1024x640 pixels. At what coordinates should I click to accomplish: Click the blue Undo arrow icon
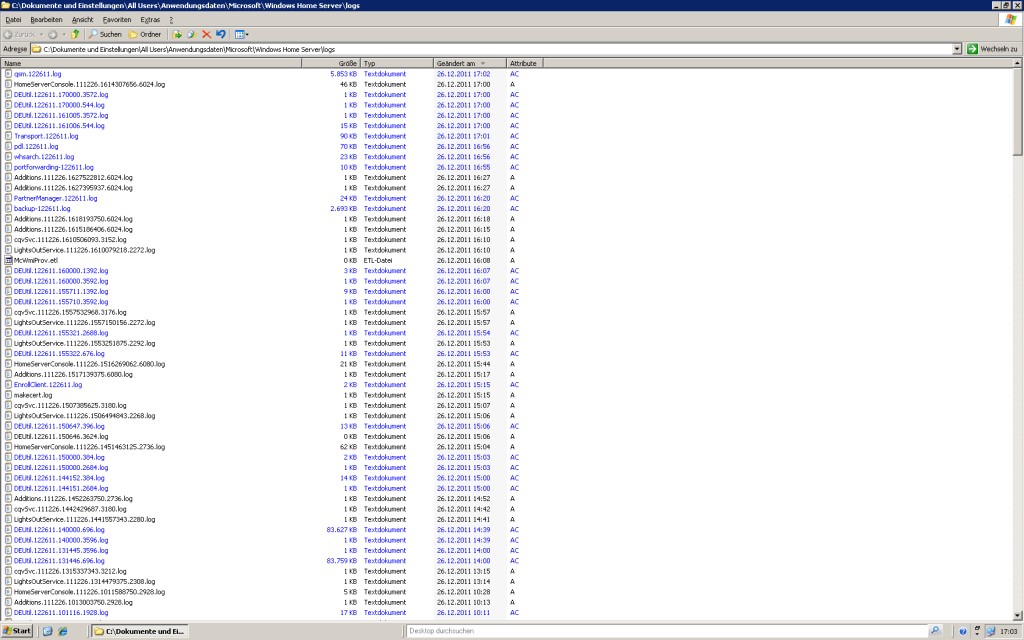(221, 34)
